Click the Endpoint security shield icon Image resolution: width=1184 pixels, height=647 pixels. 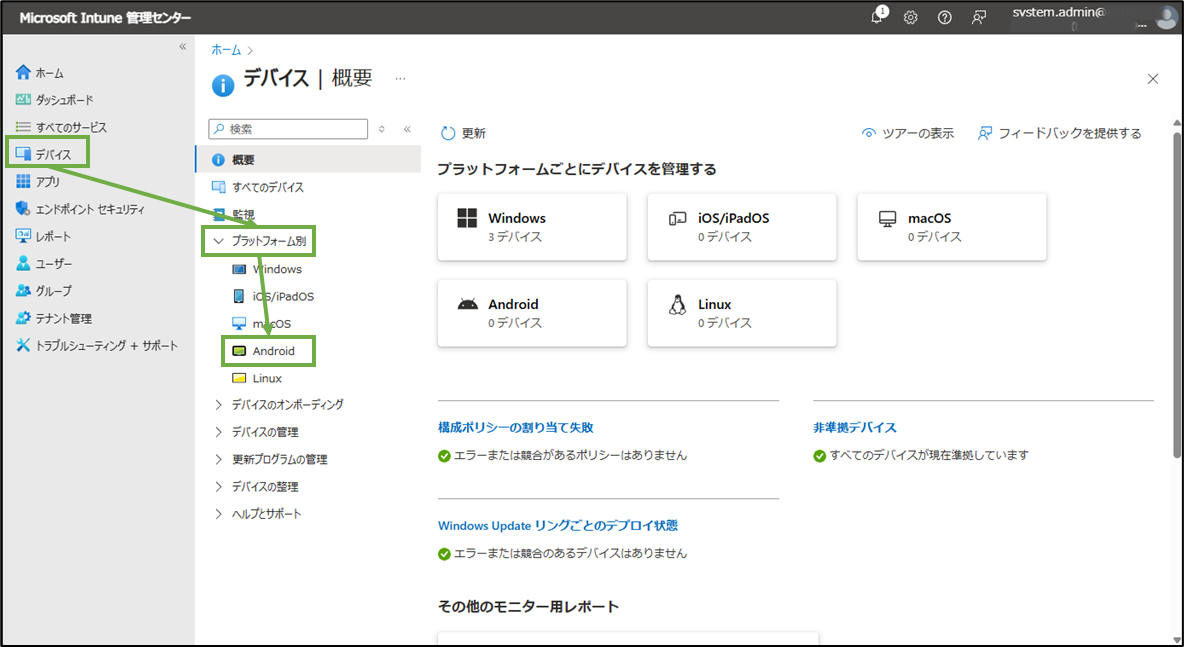pyautogui.click(x=23, y=209)
